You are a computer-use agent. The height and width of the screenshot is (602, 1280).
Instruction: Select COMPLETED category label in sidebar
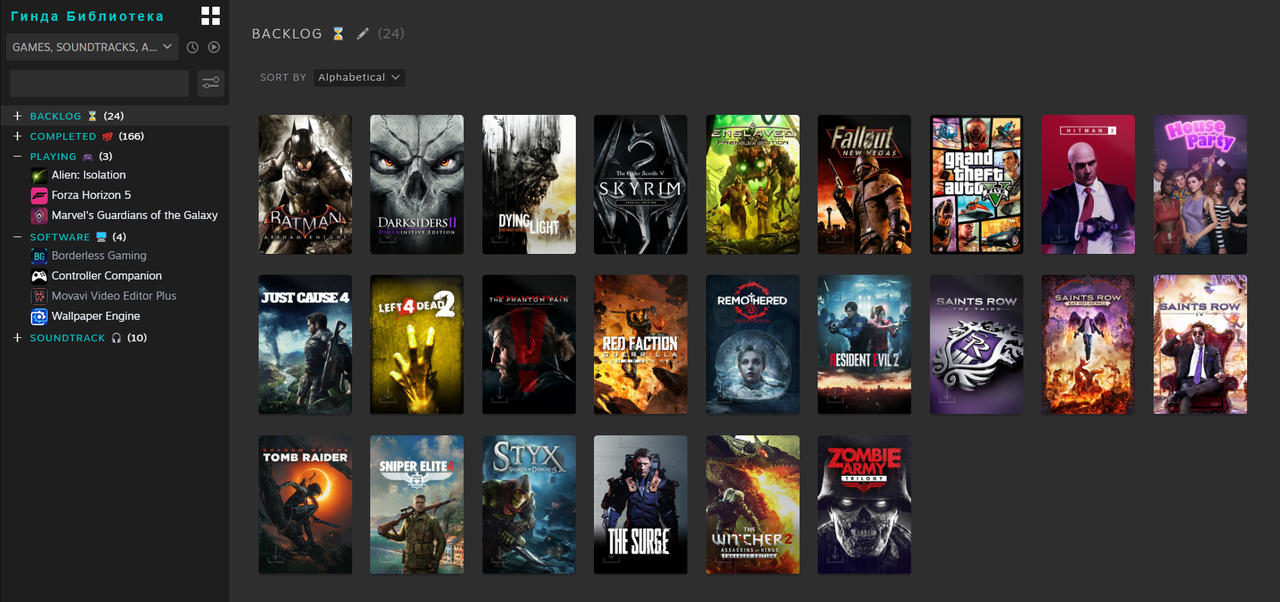63,136
